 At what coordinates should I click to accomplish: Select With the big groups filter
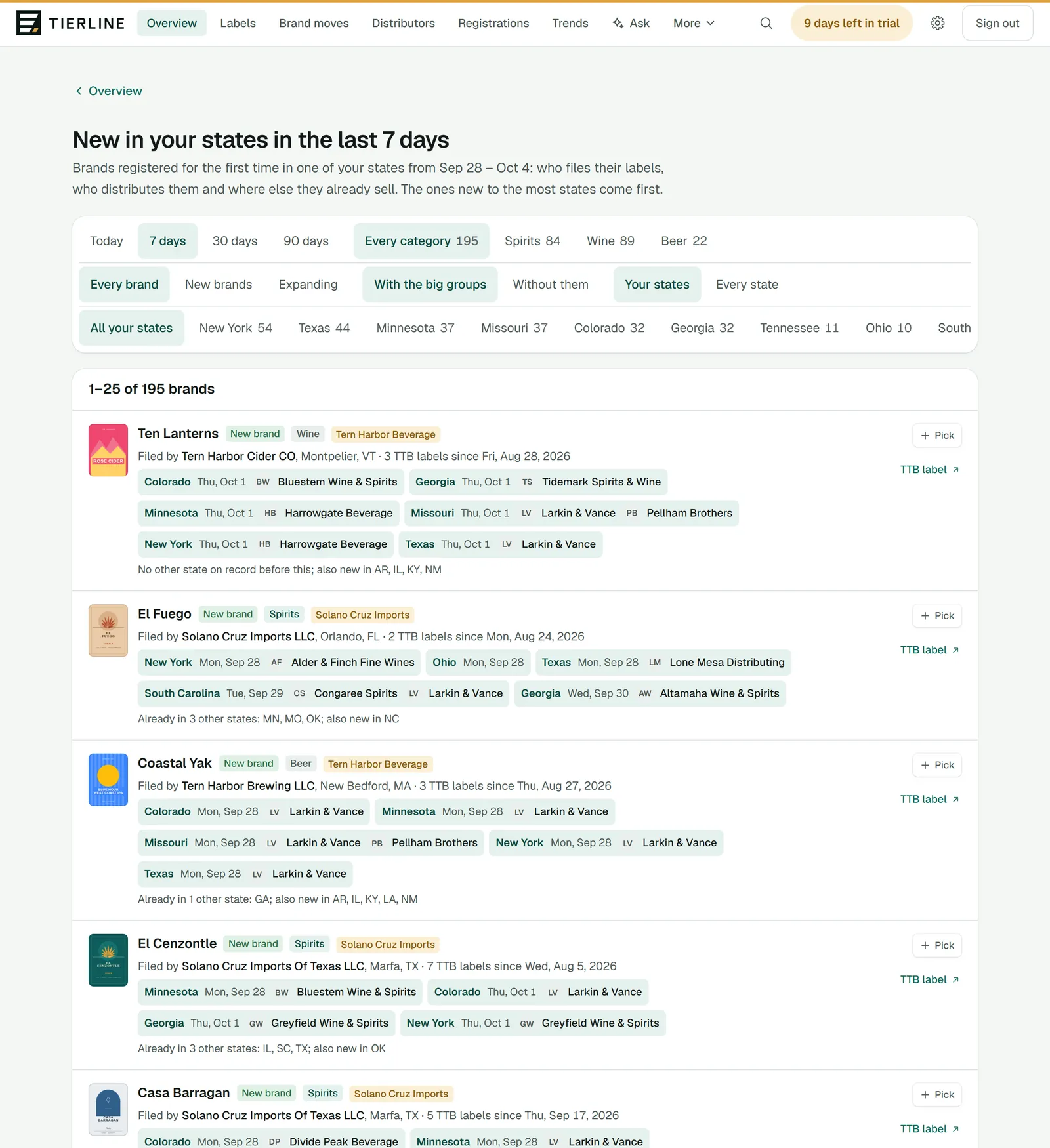point(430,285)
